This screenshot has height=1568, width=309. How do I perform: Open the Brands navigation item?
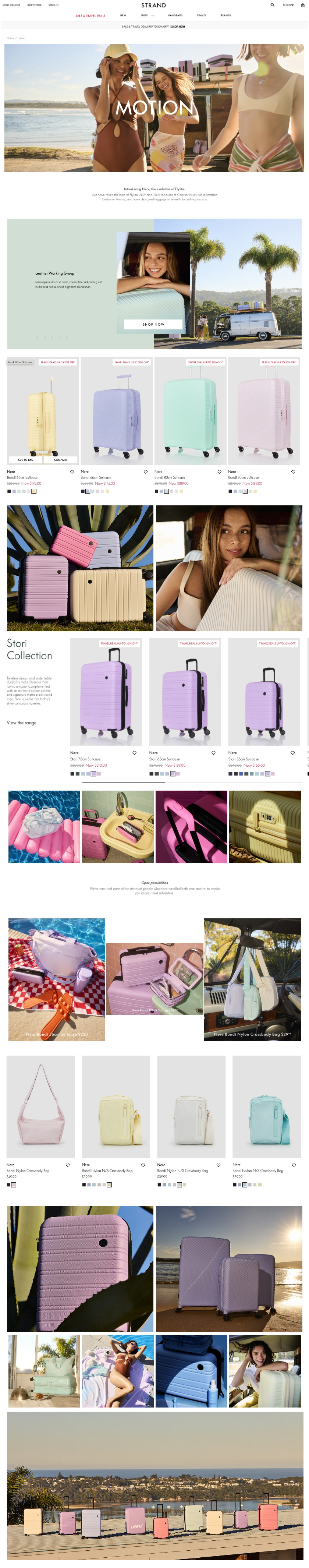click(225, 15)
